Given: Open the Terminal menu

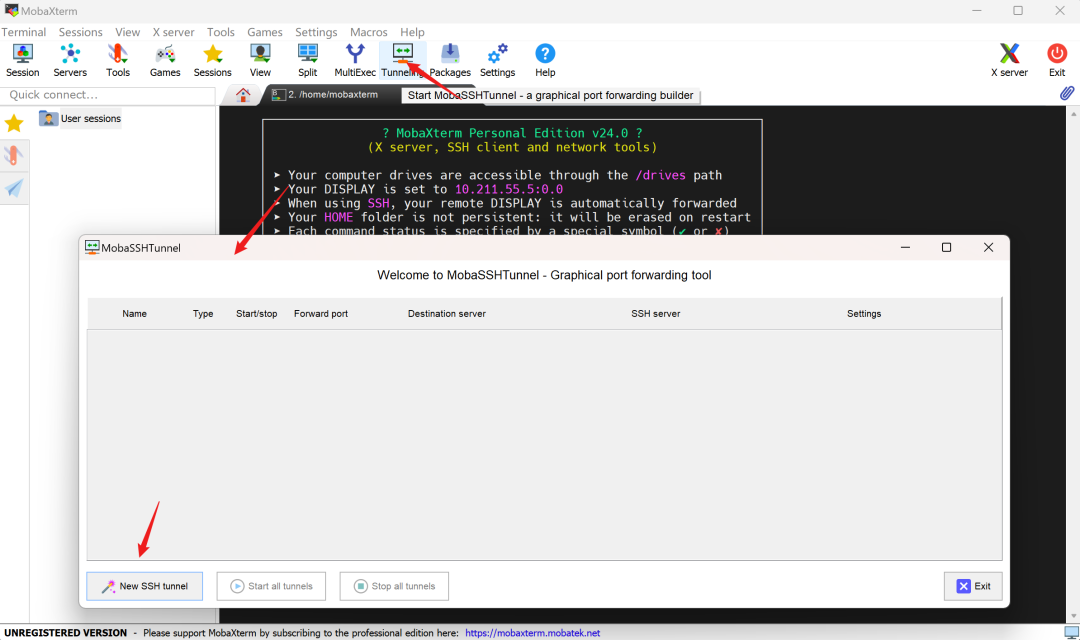Looking at the screenshot, I should tap(23, 32).
